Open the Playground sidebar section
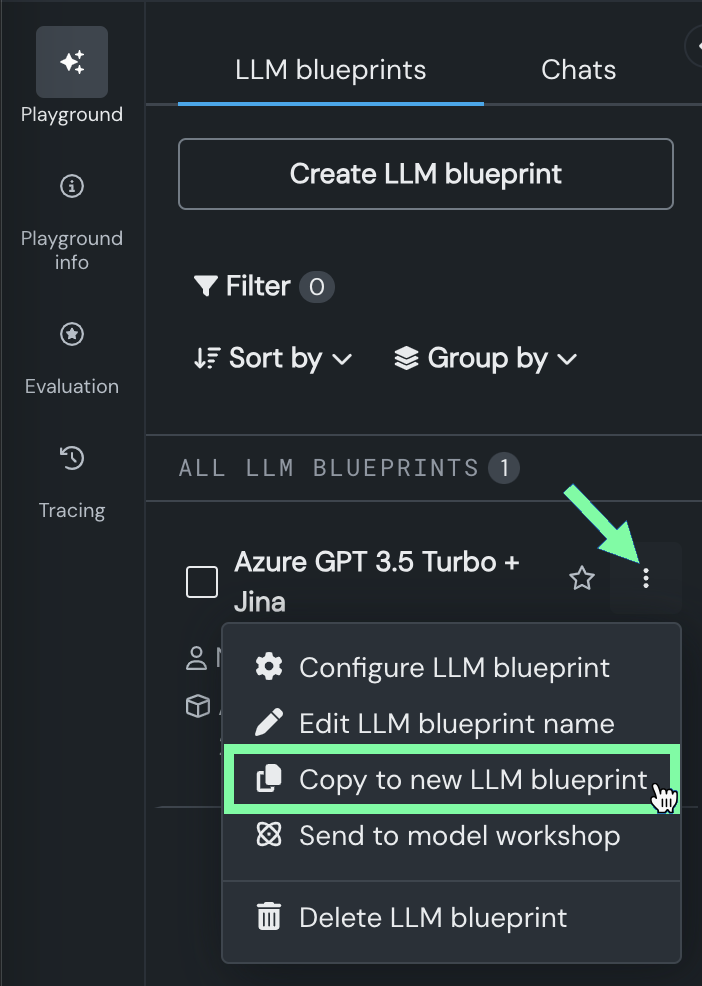The width and height of the screenshot is (702, 986). [72, 63]
